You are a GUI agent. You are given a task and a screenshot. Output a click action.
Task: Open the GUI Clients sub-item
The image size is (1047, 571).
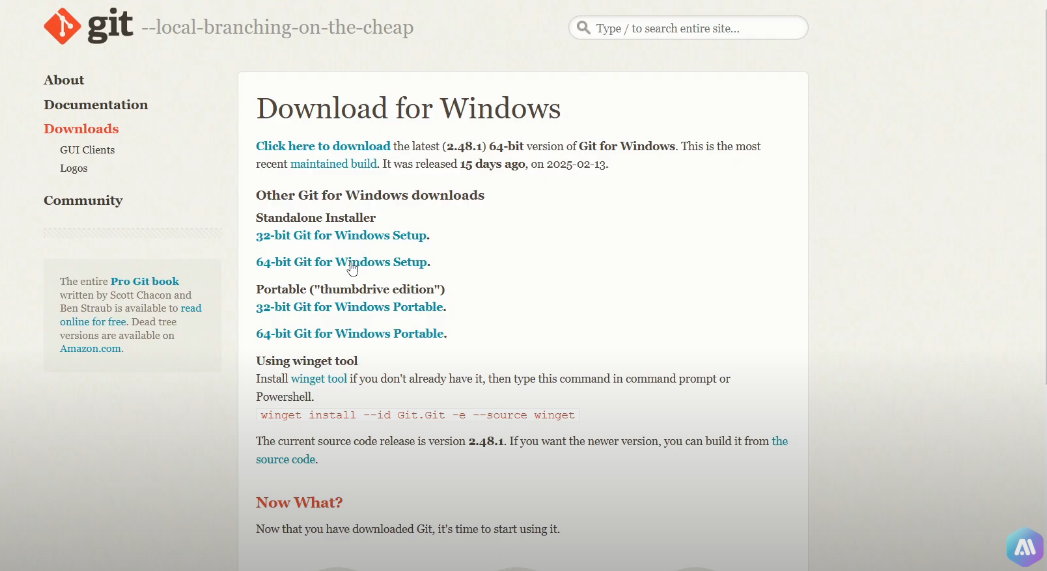pos(87,150)
